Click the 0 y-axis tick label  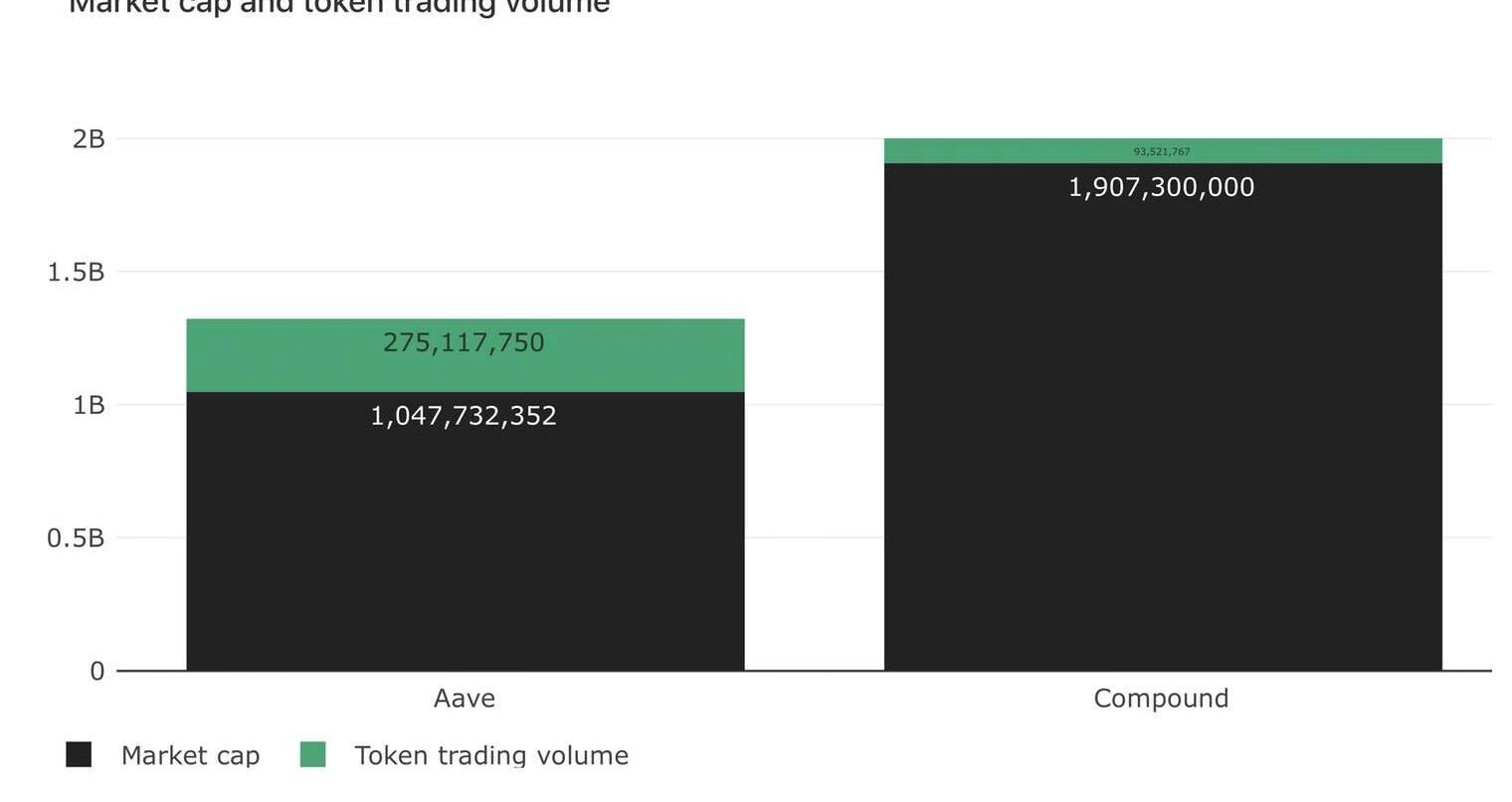(x=96, y=672)
